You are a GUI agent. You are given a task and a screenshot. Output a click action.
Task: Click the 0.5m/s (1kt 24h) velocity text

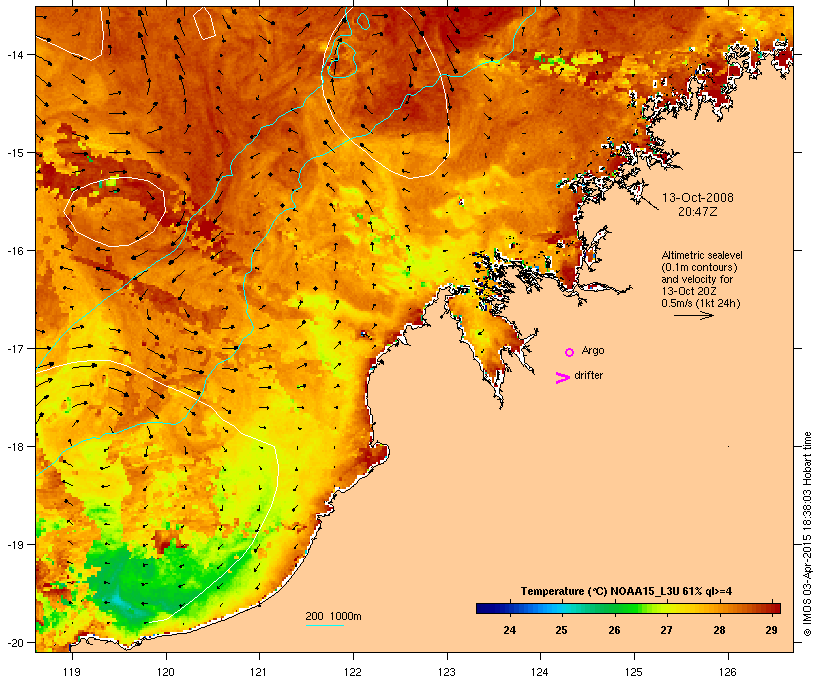point(701,303)
